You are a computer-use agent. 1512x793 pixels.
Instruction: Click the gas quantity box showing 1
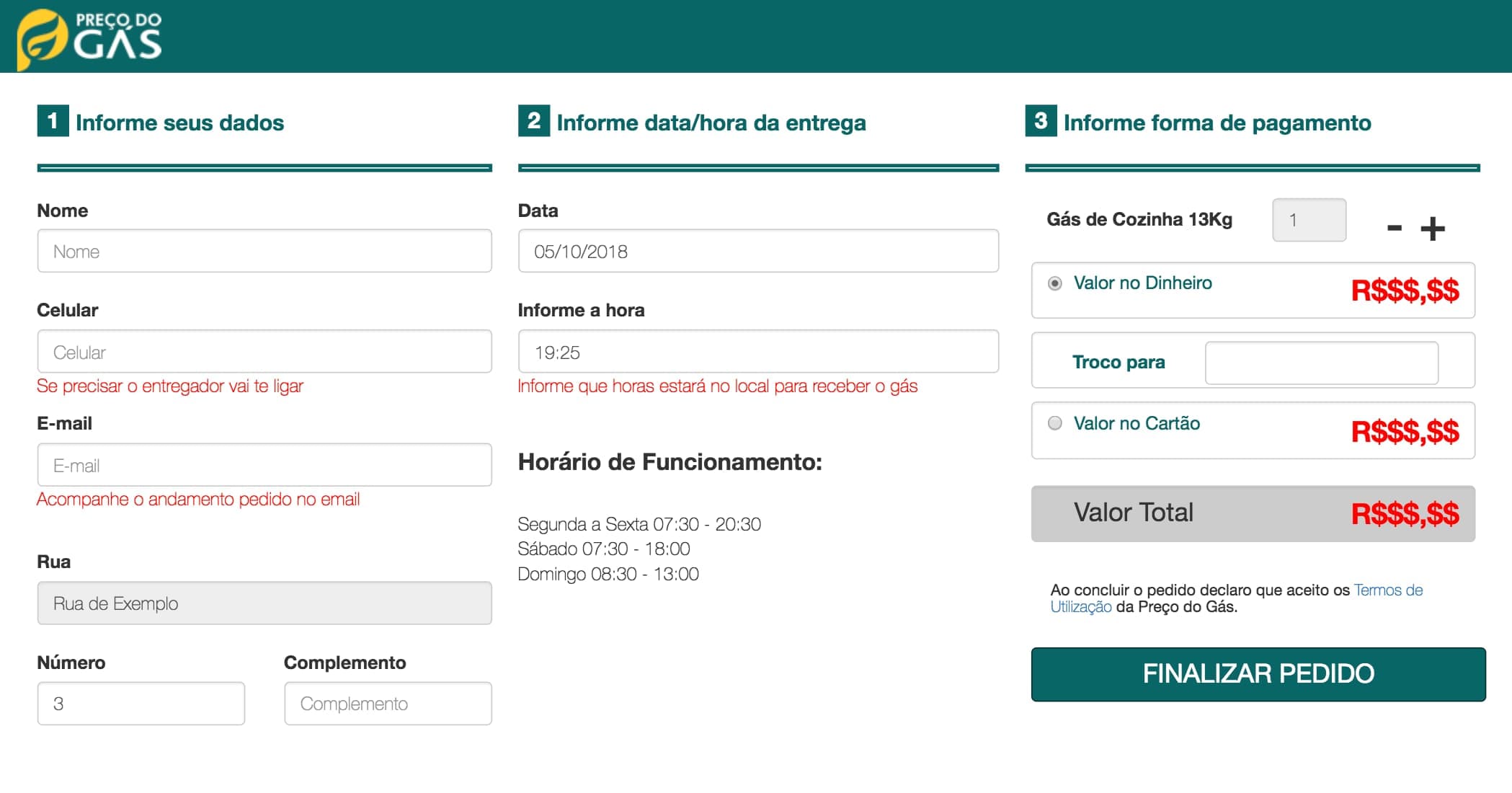[x=1309, y=220]
